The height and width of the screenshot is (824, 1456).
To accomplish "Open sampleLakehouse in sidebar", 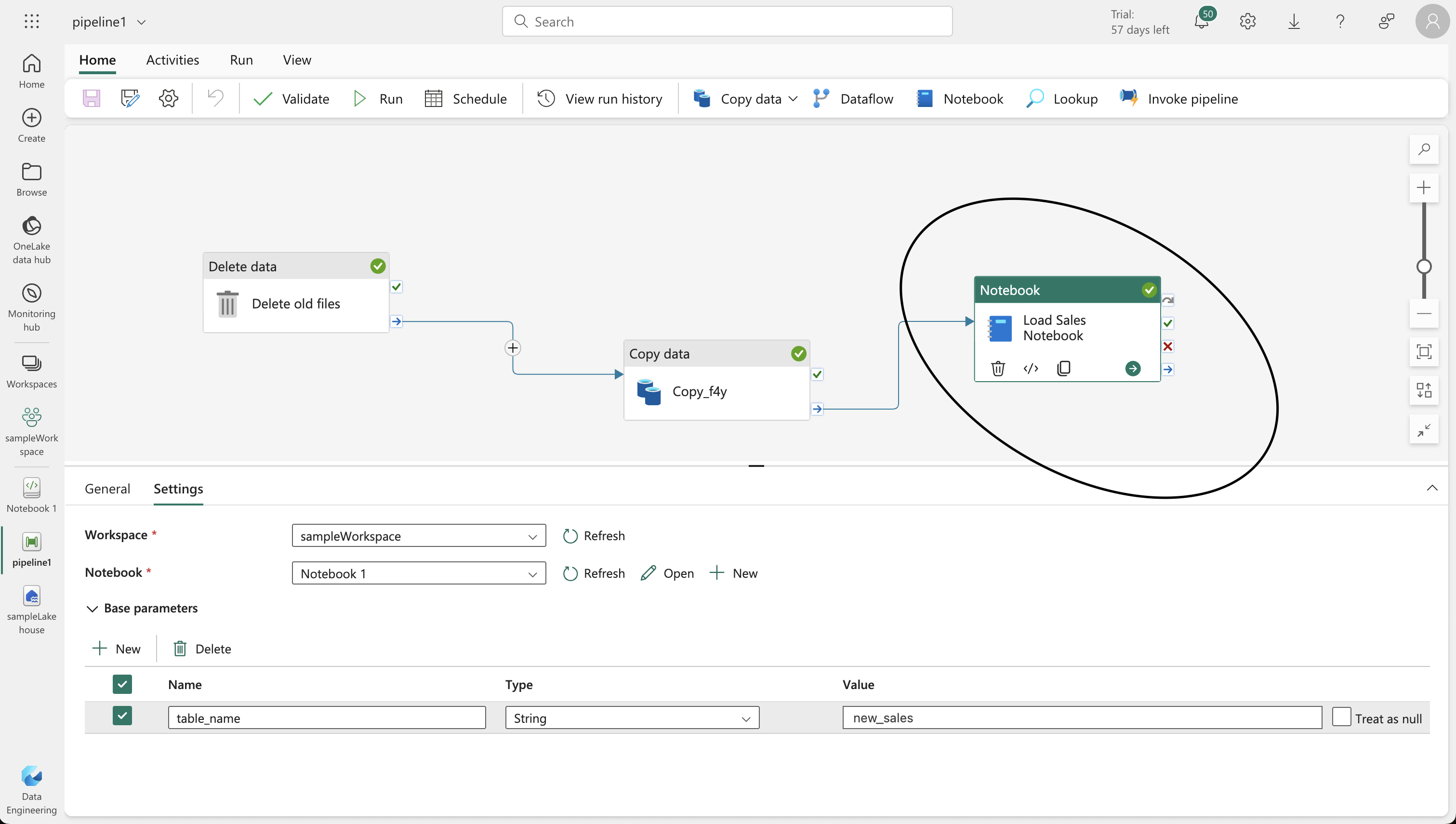I will point(32,610).
